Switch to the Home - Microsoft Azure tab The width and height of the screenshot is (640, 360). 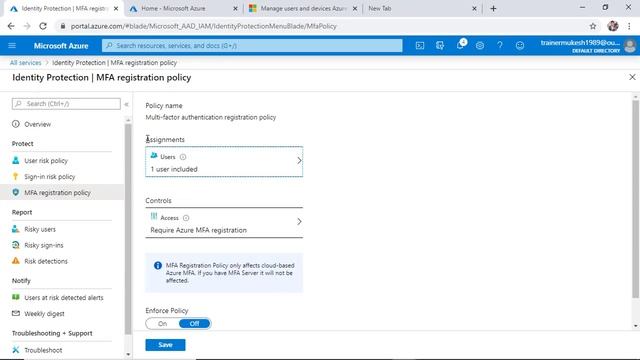coord(173,8)
